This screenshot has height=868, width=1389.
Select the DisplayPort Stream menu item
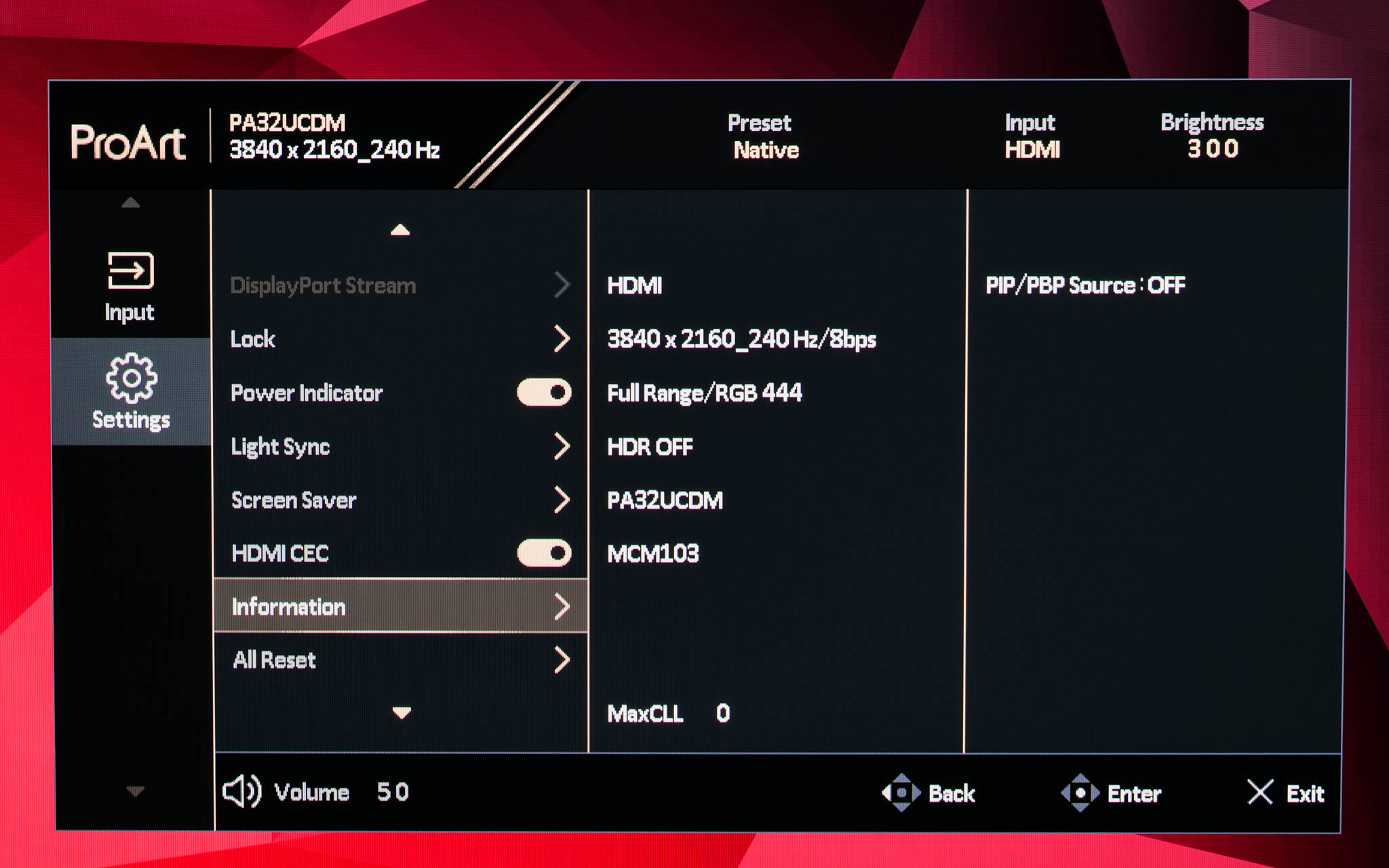(323, 285)
